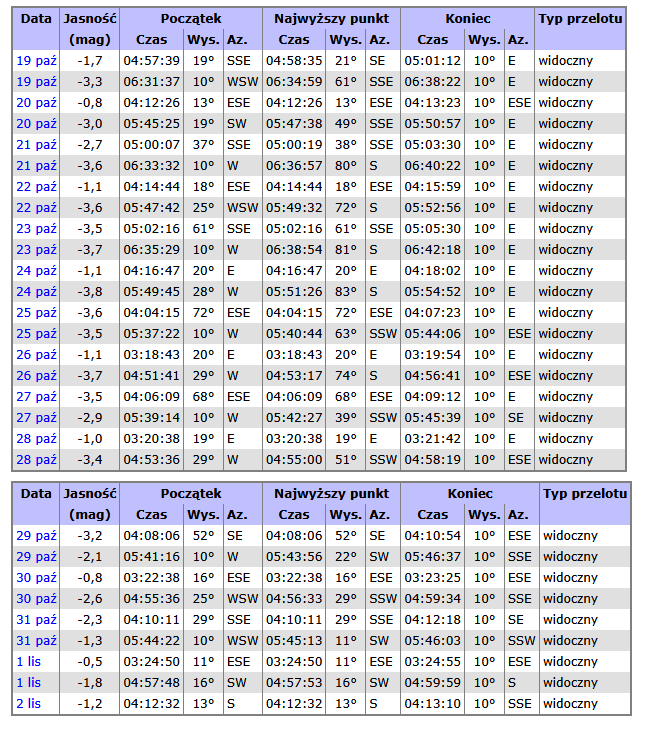The height and width of the screenshot is (748, 663).
Task: Click the elevation value 81°
Action: point(346,249)
